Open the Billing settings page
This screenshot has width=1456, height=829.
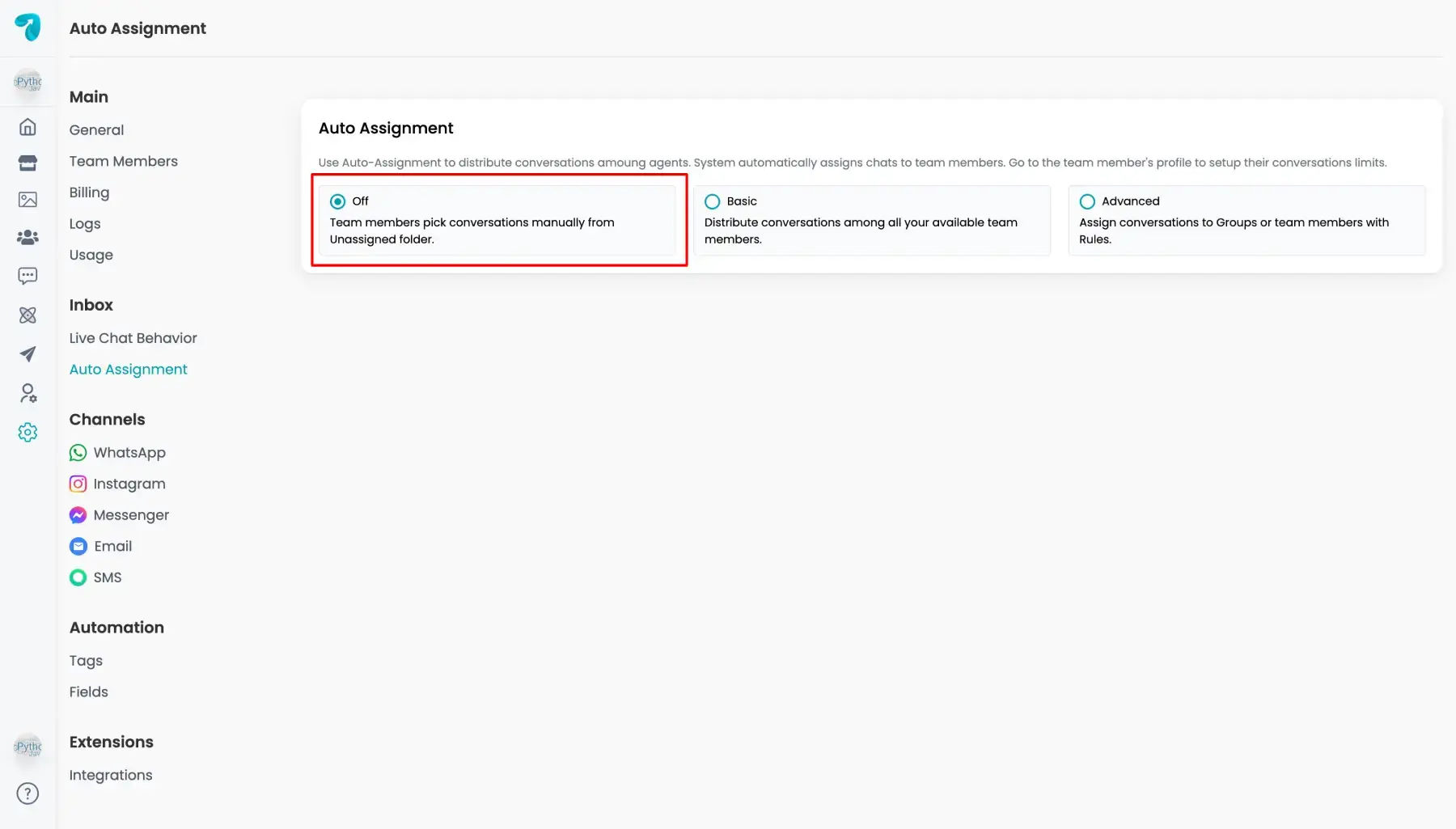89,192
